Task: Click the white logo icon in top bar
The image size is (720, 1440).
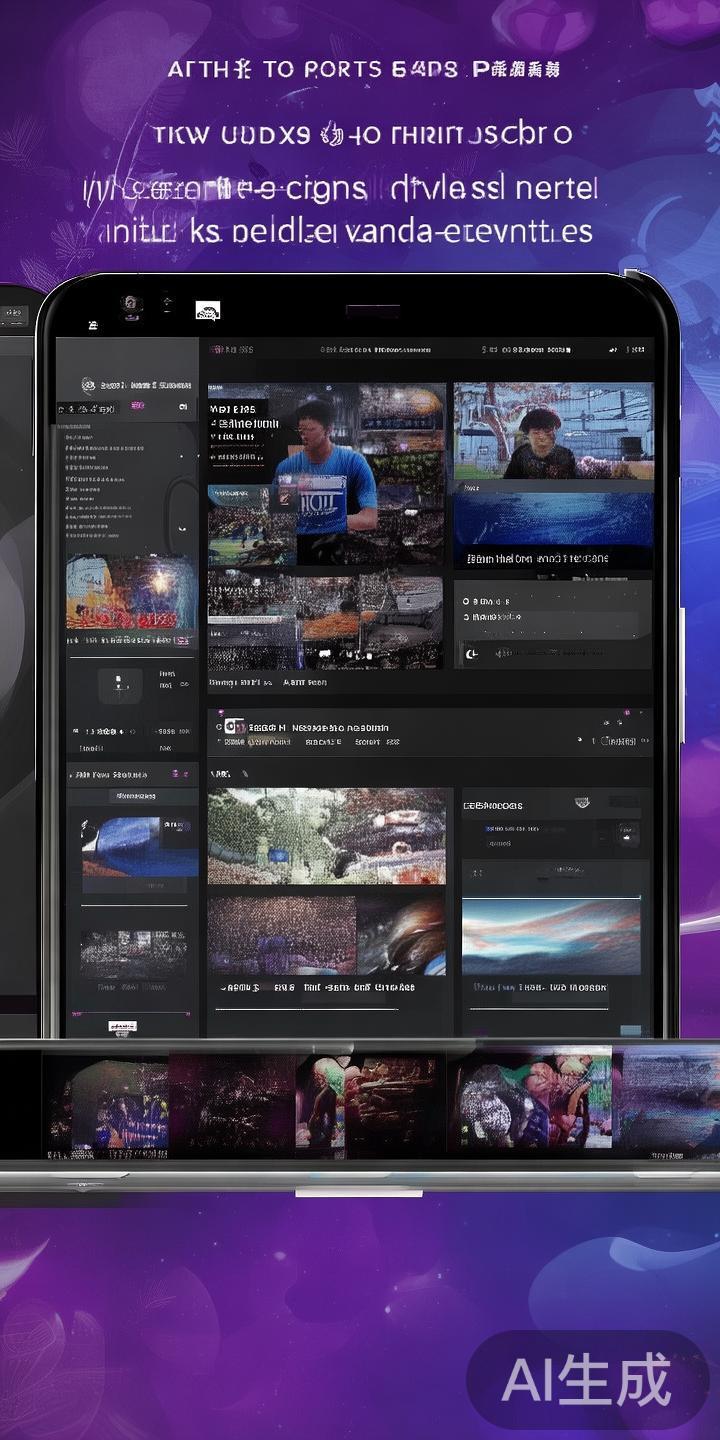Action: click(207, 311)
